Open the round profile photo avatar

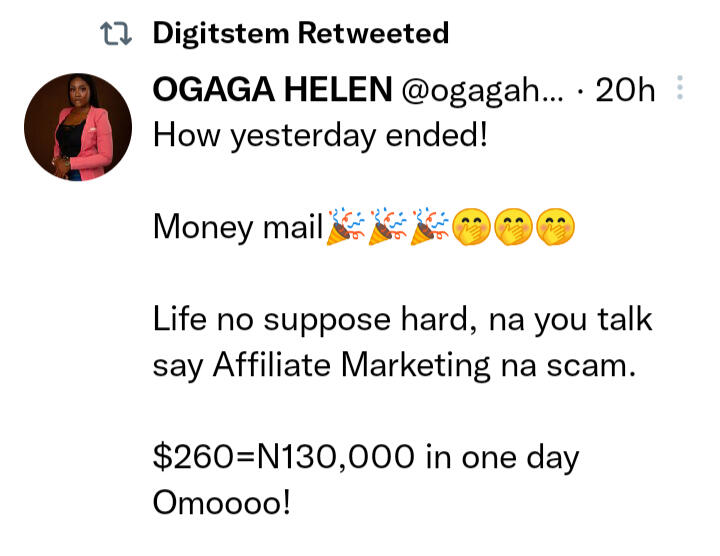(78, 127)
